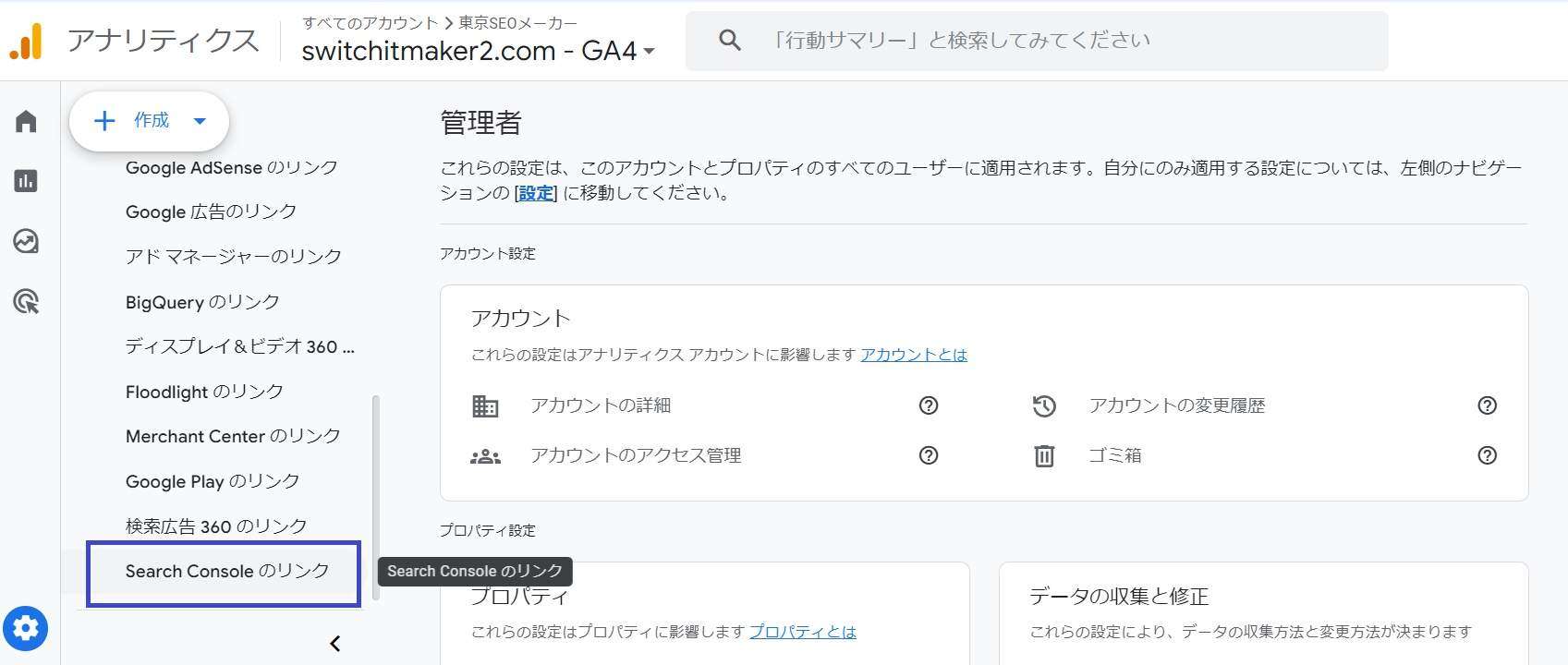The image size is (1568, 665).
Task: Open the Explore icon in left rail
Action: coord(26,241)
